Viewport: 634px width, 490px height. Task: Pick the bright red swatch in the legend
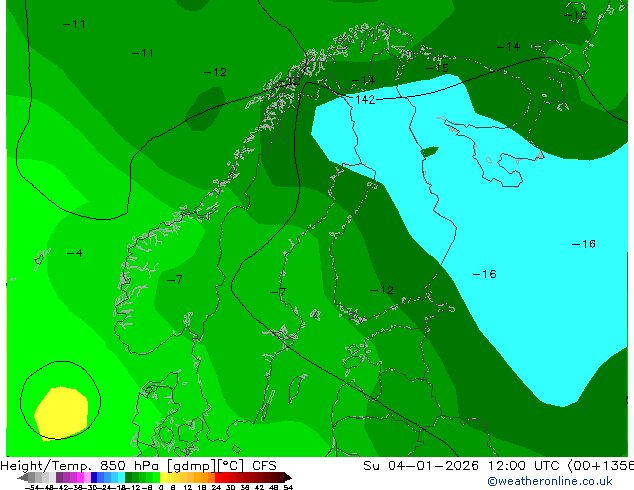point(218,477)
